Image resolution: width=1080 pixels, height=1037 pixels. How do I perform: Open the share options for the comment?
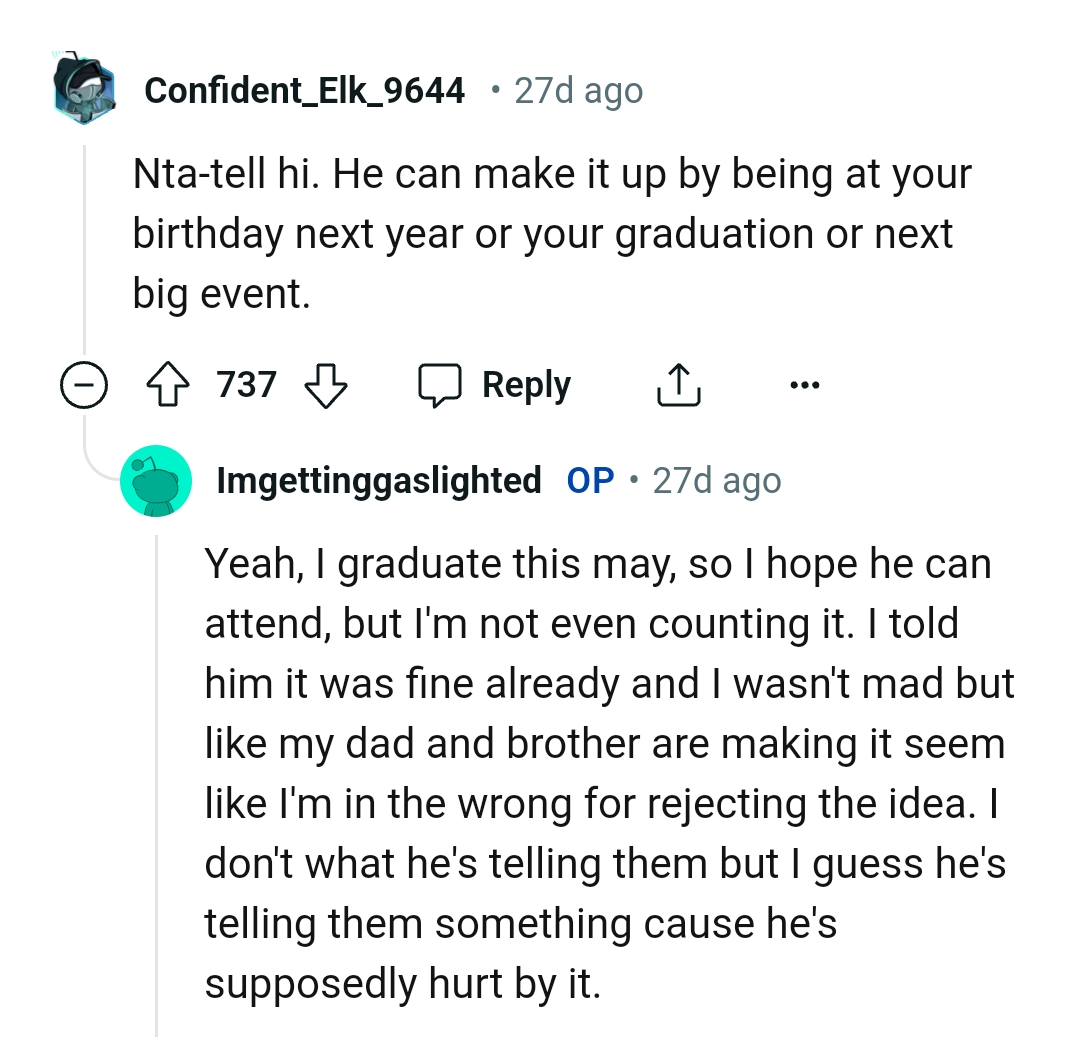(x=679, y=383)
